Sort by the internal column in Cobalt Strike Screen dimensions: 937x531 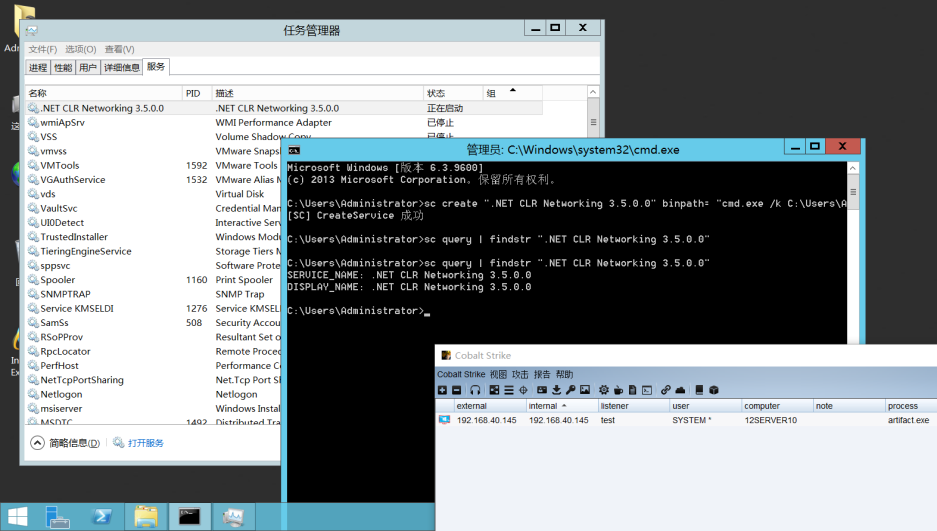point(562,406)
